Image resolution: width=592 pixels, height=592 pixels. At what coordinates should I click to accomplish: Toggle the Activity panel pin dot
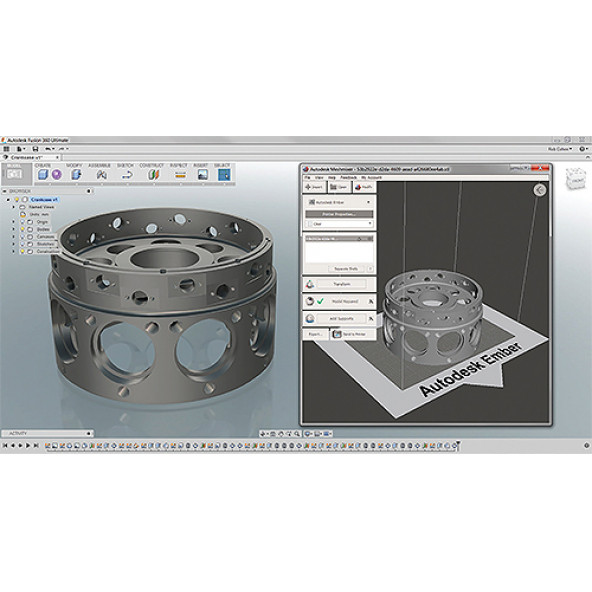pyautogui.click(x=89, y=433)
